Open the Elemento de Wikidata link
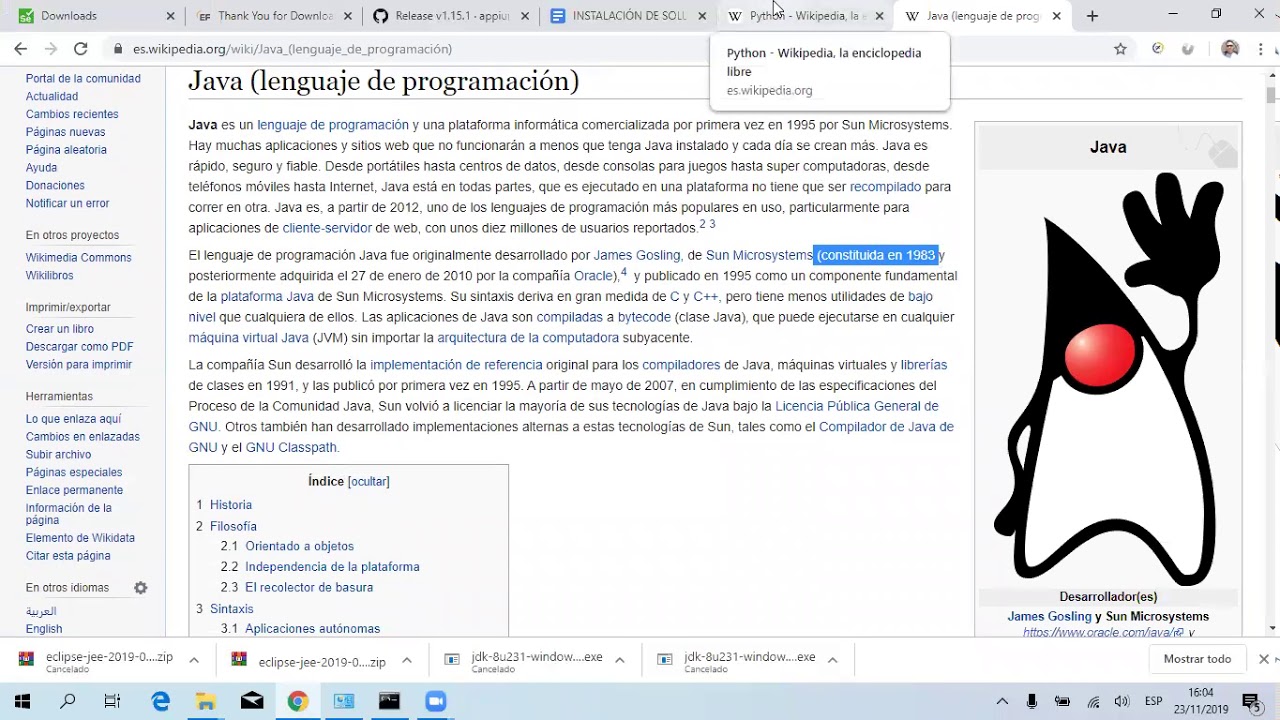 [x=80, y=537]
